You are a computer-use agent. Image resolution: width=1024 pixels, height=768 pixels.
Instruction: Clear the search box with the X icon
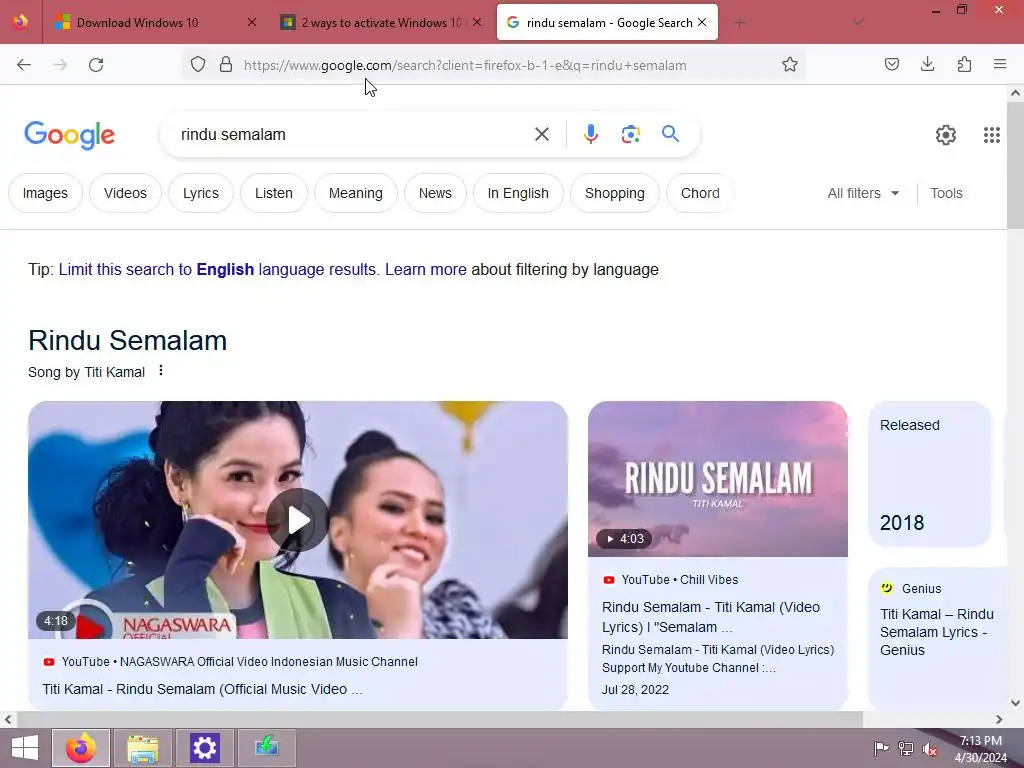point(541,135)
